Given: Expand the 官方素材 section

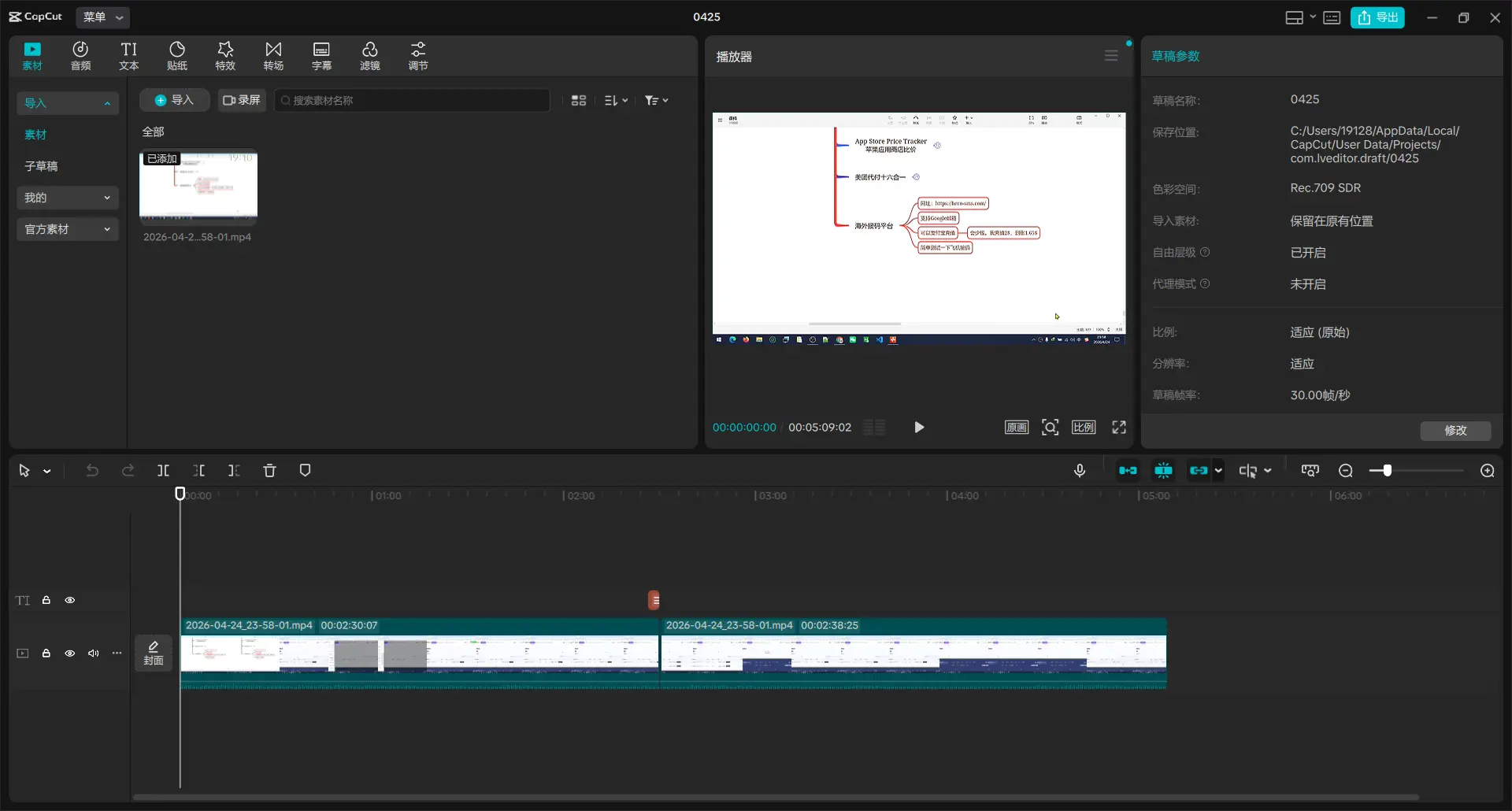Looking at the screenshot, I should point(67,229).
